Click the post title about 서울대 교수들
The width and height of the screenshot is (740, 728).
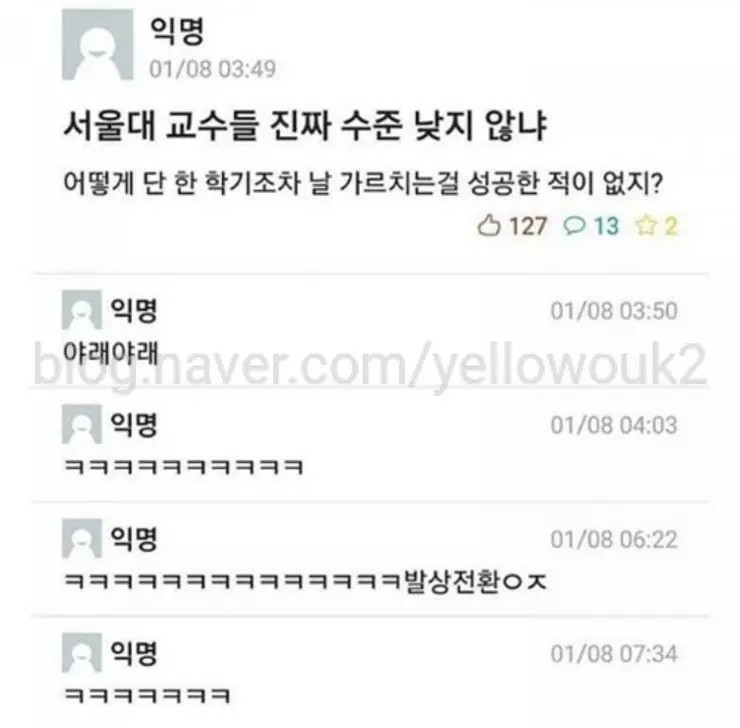(305, 126)
